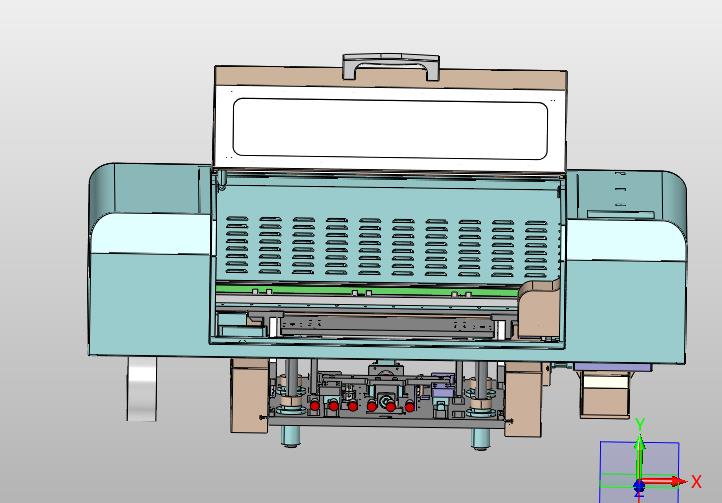Click the green "Y" axis label
The width and height of the screenshot is (722, 503).
(x=640, y=424)
